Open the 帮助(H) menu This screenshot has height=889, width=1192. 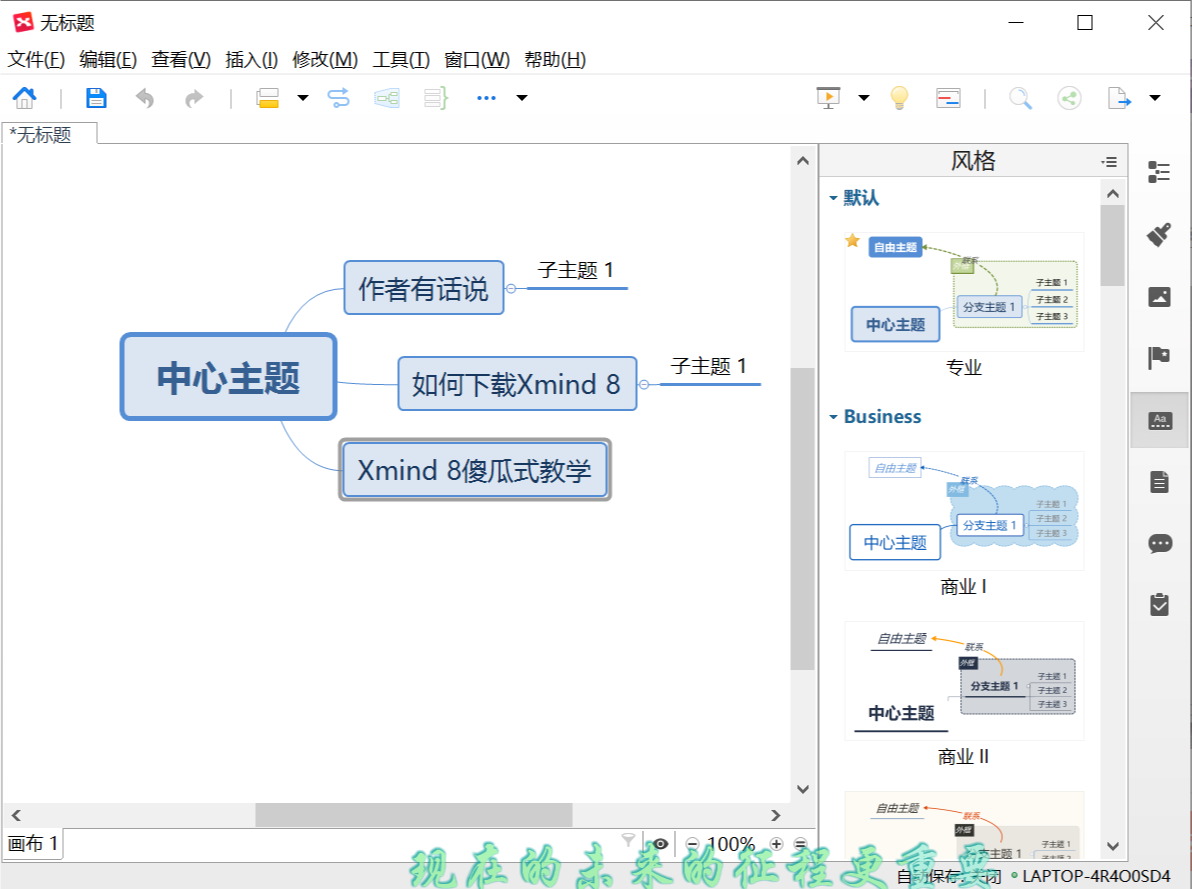coord(555,59)
